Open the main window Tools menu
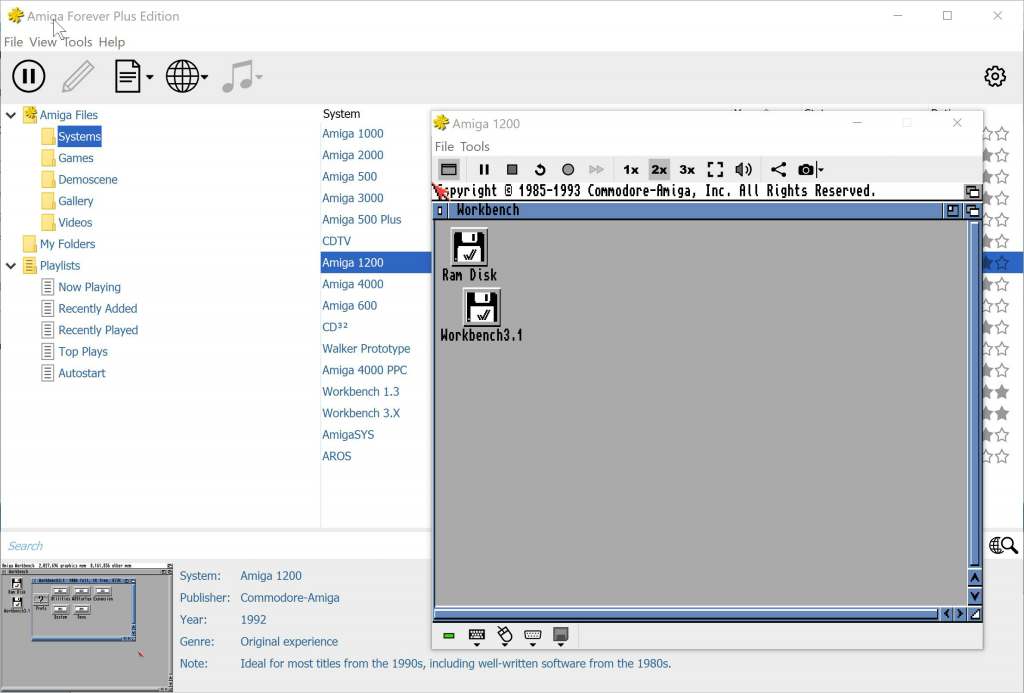 click(x=77, y=42)
